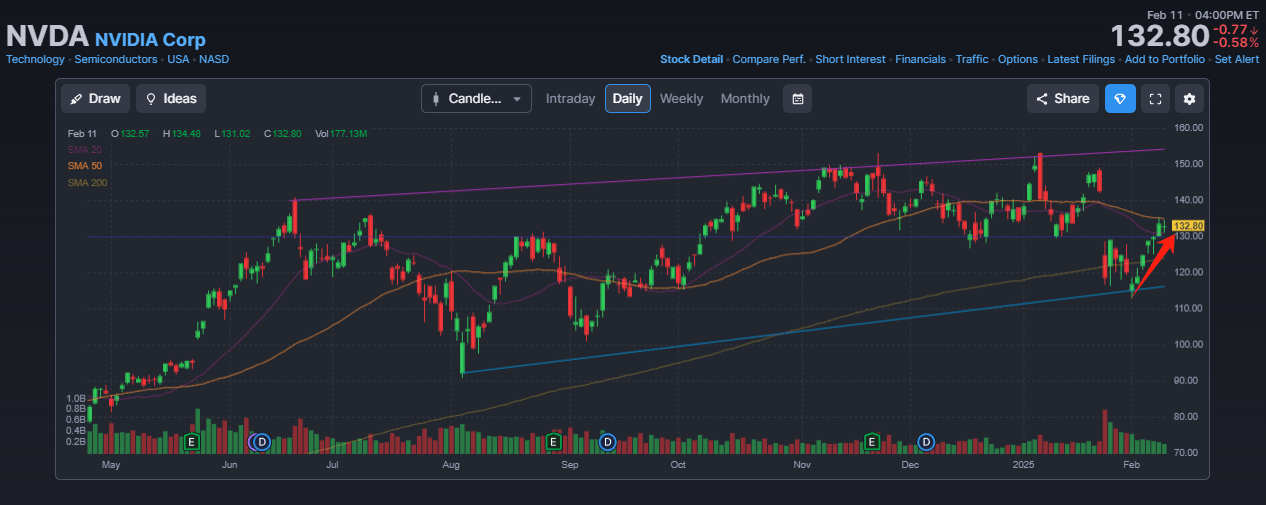
Task: Click the dividend D marker in June
Action: [261, 440]
